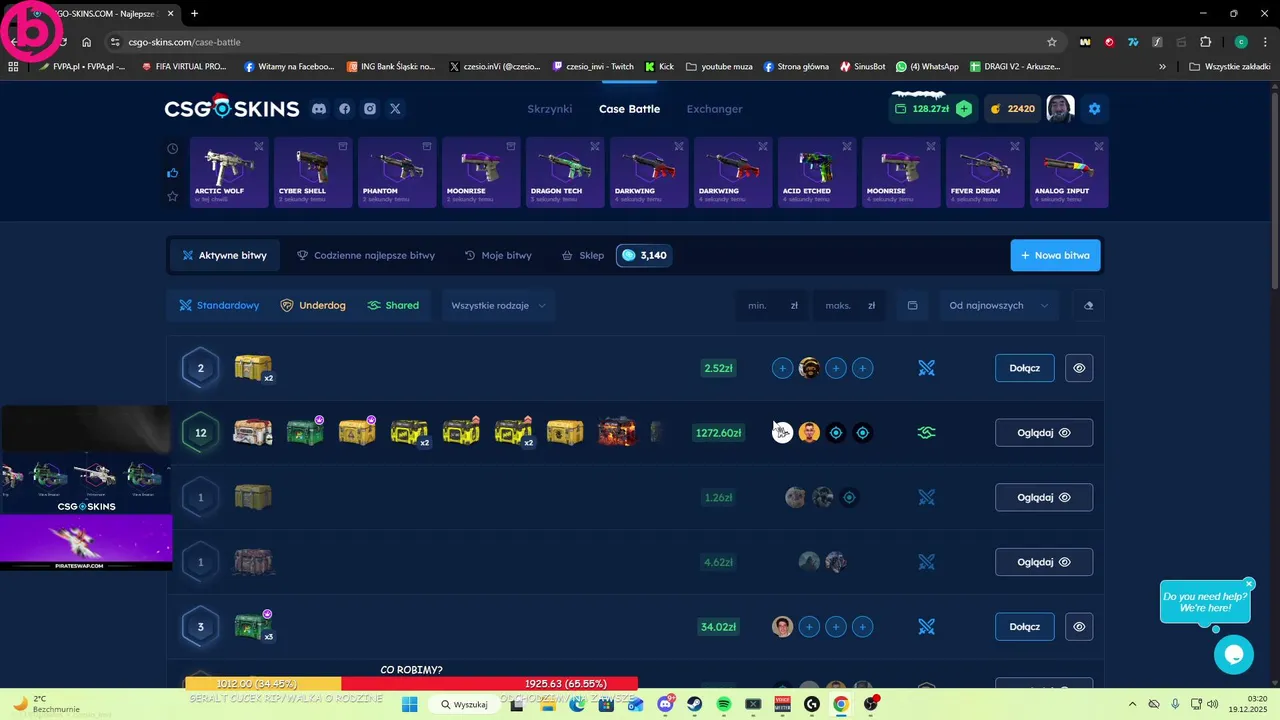1280x720 pixels.
Task: Open the Analog Input drop card
Action: pyautogui.click(x=1069, y=172)
